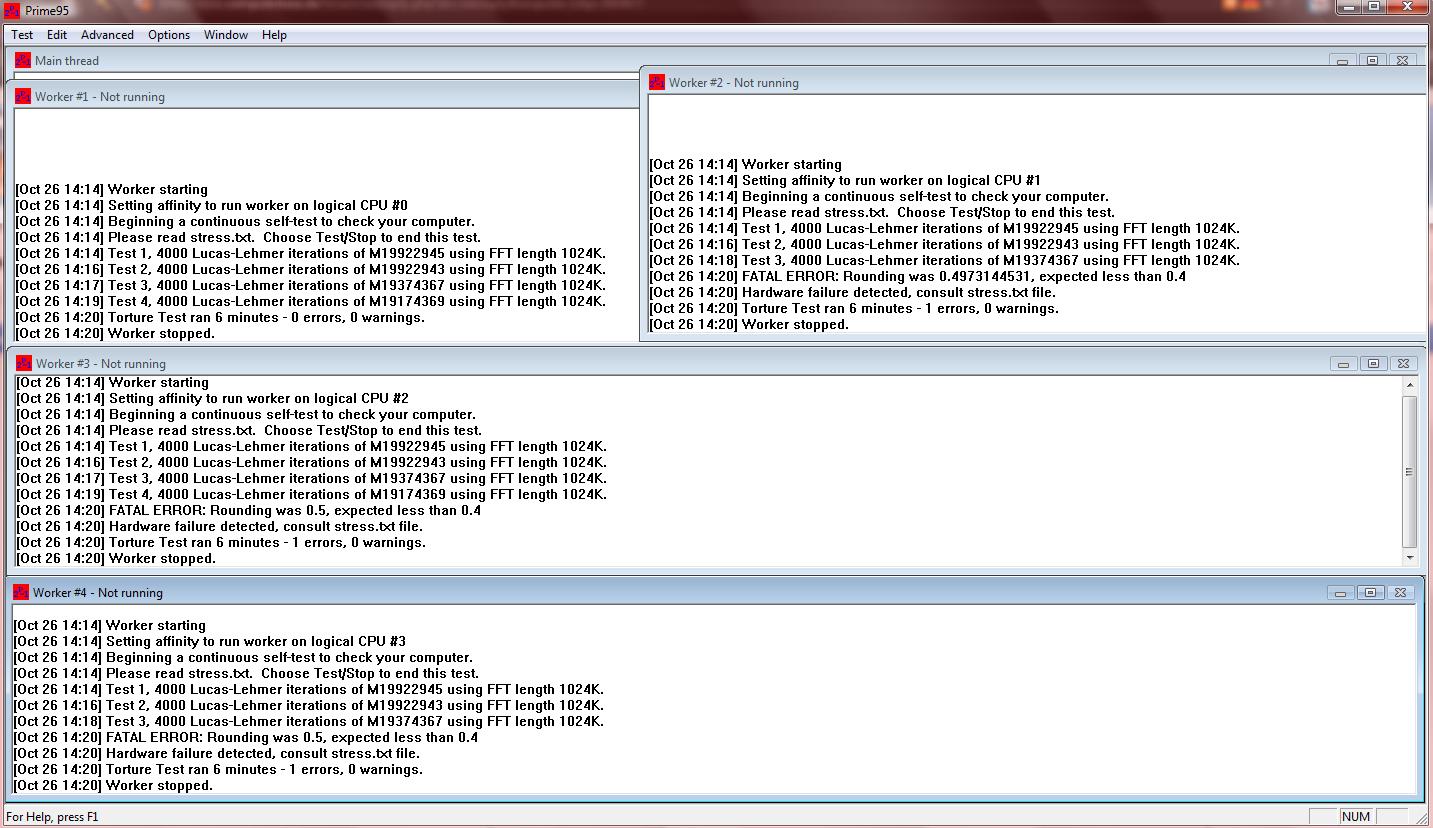Click Worker #2 'Hardware failure detected' line
This screenshot has height=828, width=1433.
pos(852,292)
